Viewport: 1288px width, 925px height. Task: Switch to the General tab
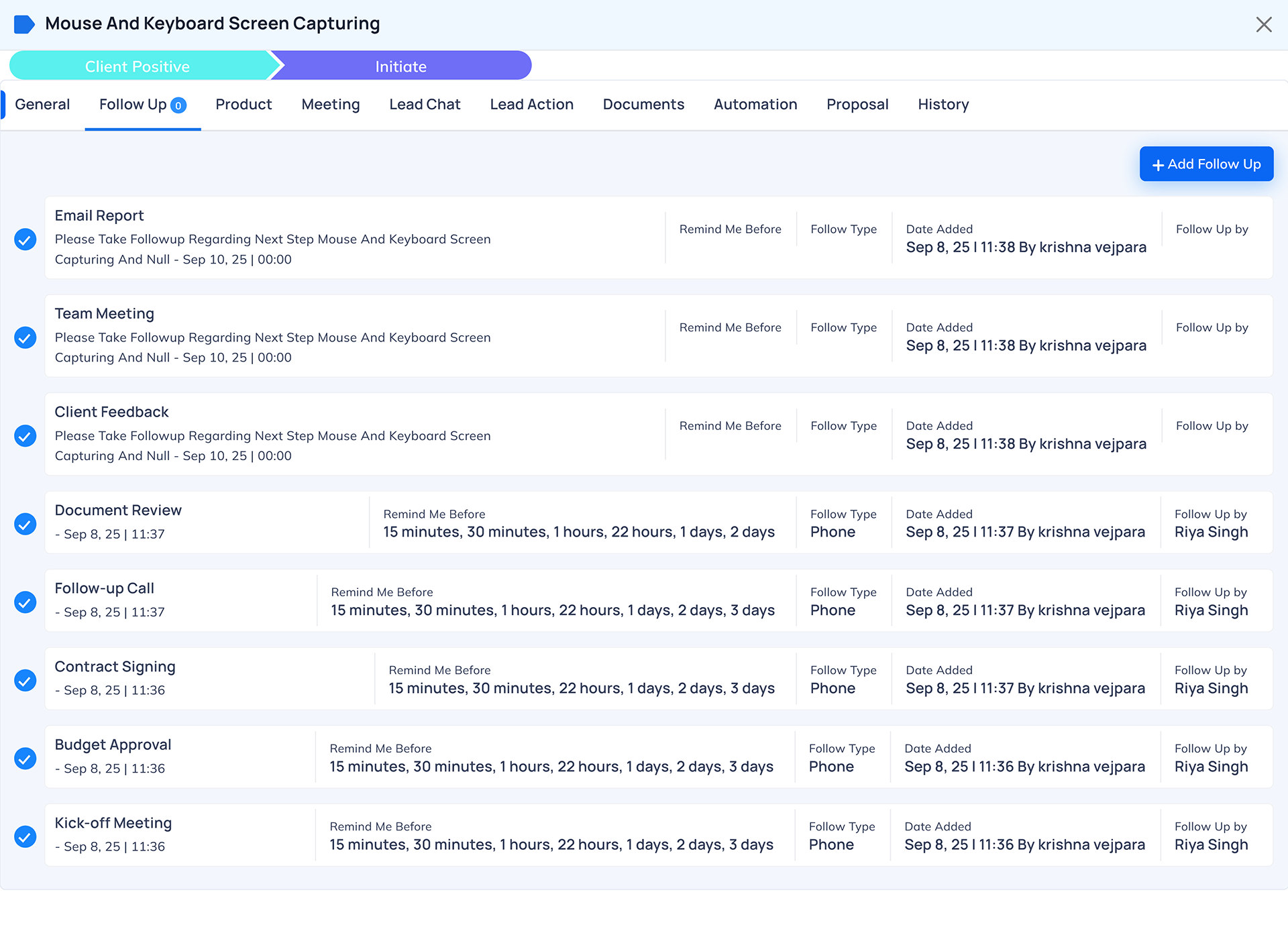click(42, 105)
